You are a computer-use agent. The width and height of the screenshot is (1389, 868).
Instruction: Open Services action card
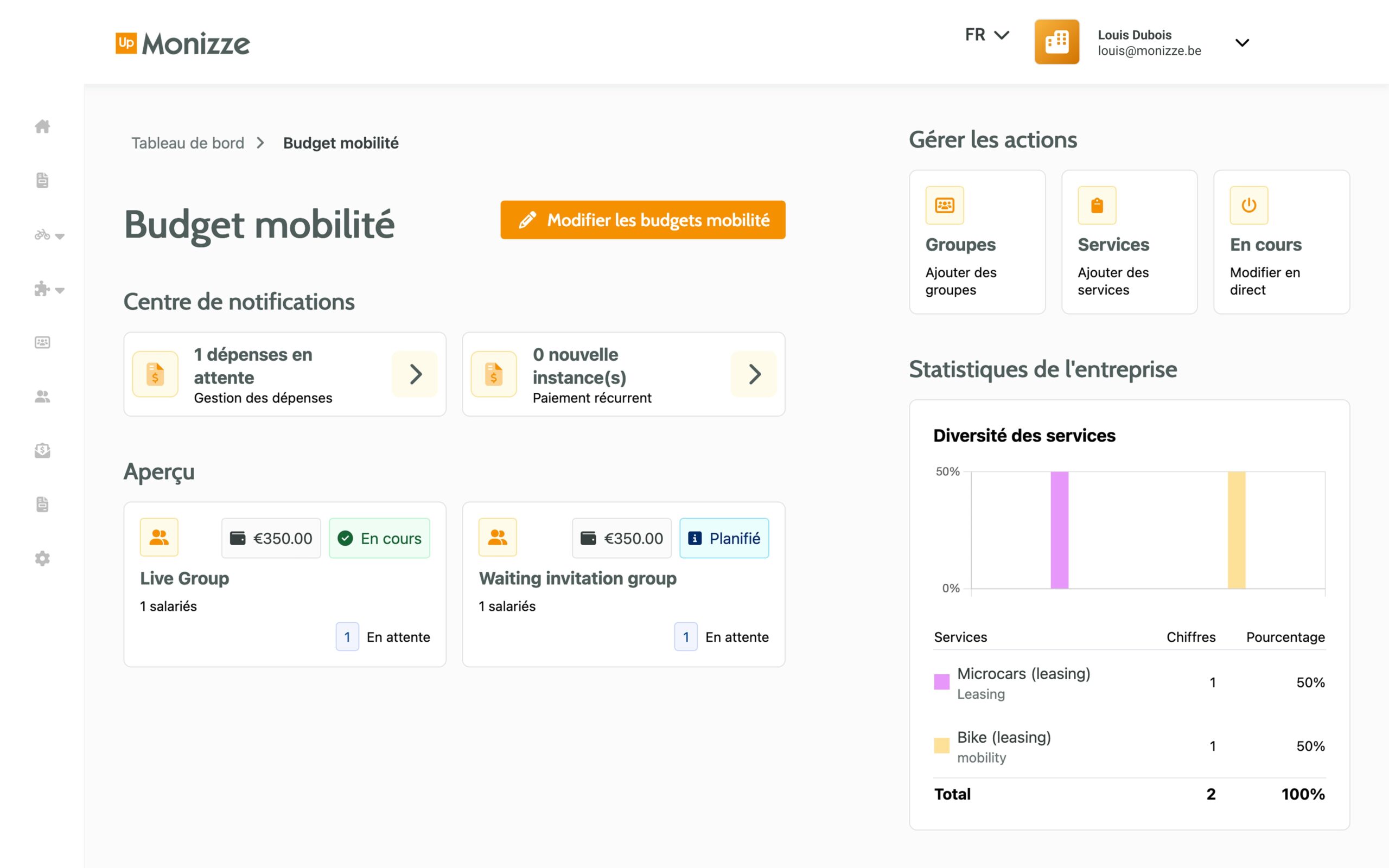click(1129, 242)
